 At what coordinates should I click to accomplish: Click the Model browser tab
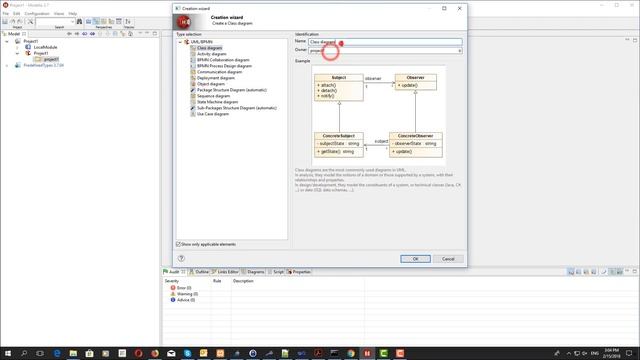(14, 34)
